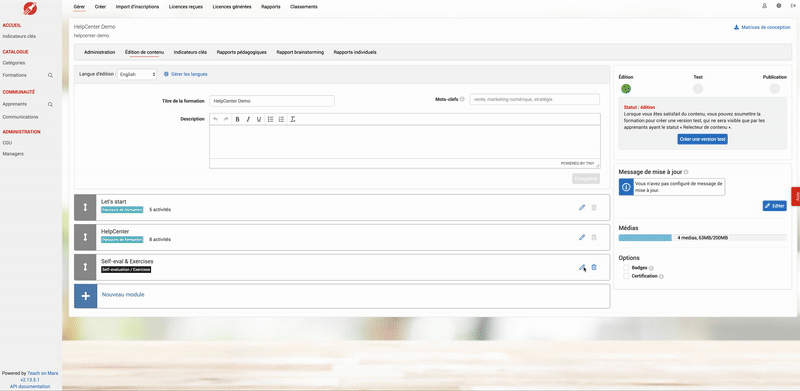Screen dimensions: 800x391
Task: Click the Teach on Mars rocket logo
Action: pyautogui.click(x=30, y=8)
